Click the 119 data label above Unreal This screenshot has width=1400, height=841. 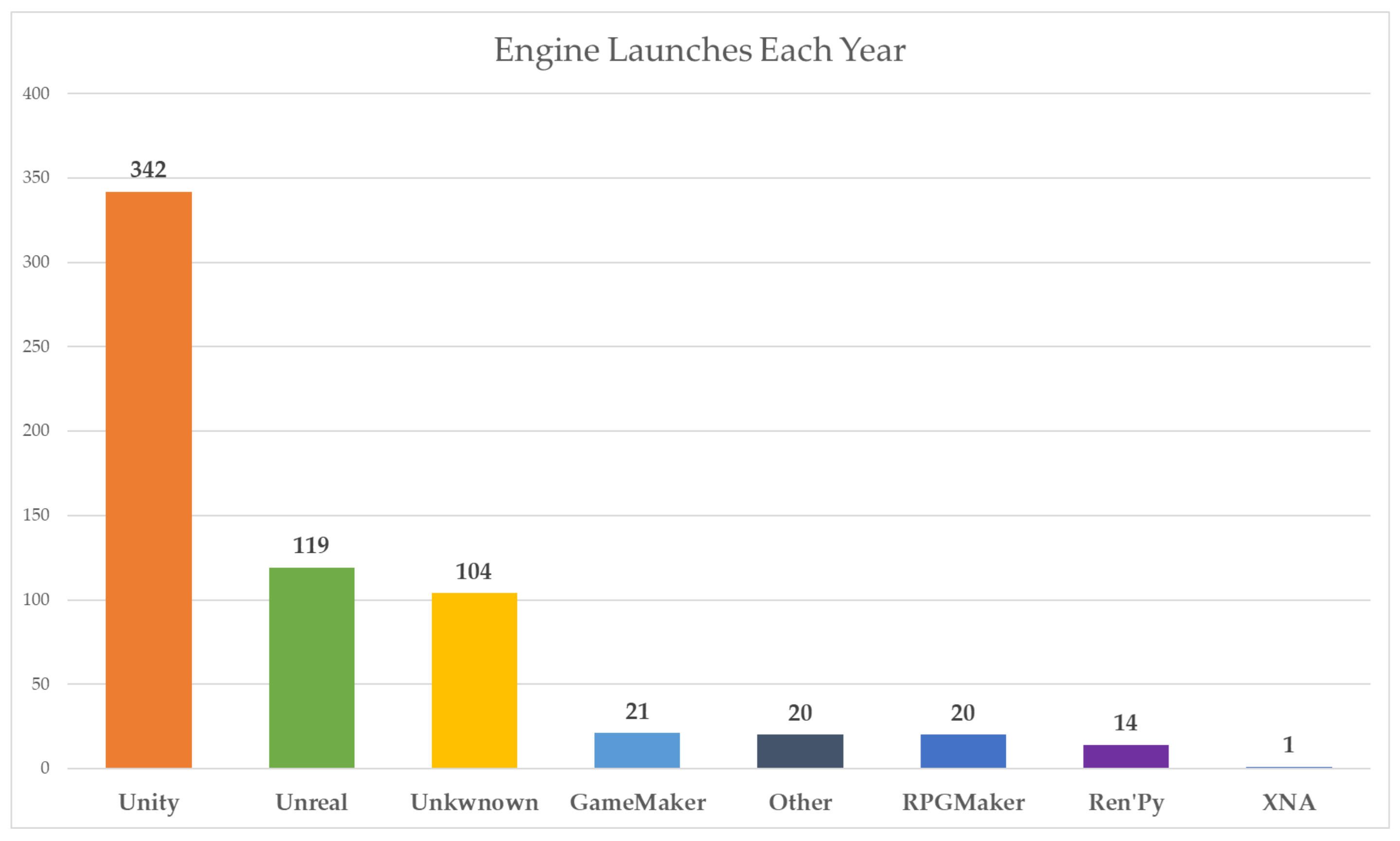coord(310,545)
